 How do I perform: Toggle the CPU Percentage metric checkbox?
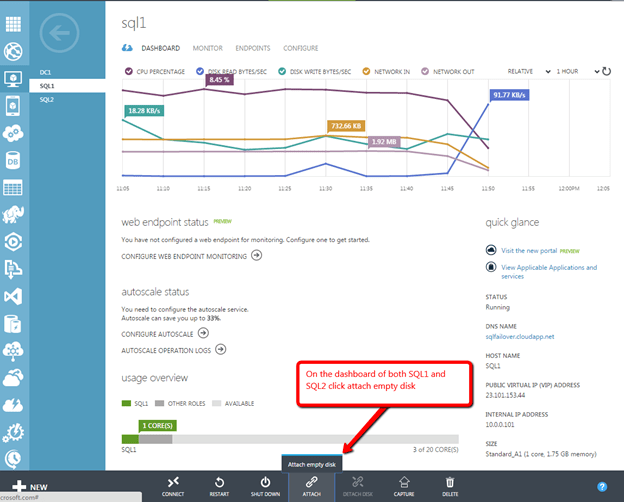(x=127, y=71)
